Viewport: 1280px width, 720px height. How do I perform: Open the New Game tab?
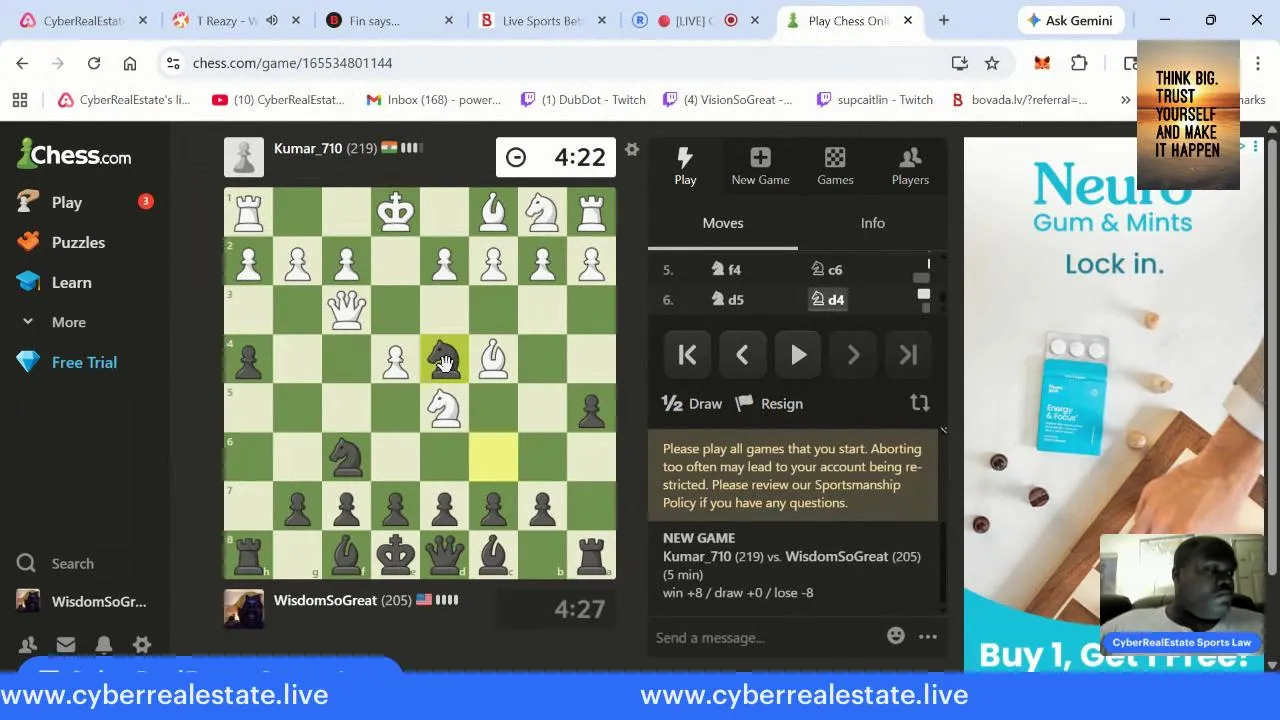760,166
